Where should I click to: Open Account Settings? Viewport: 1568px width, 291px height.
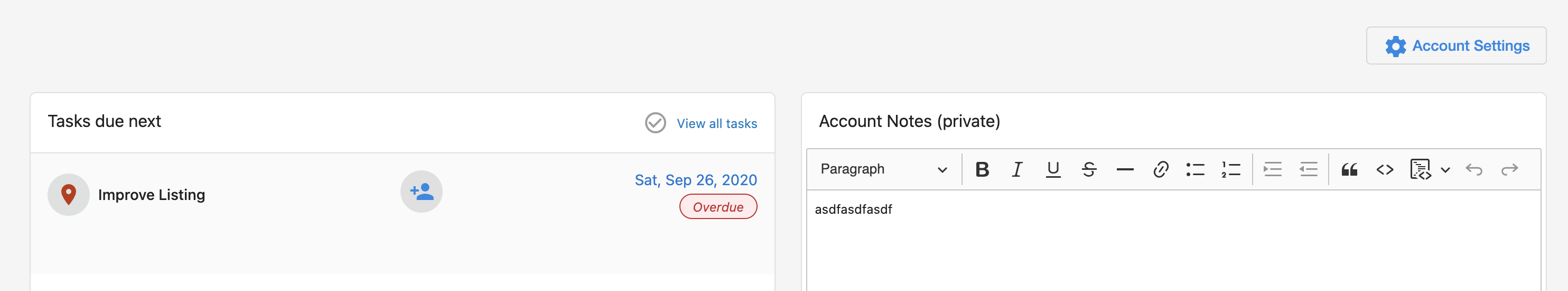tap(1456, 46)
